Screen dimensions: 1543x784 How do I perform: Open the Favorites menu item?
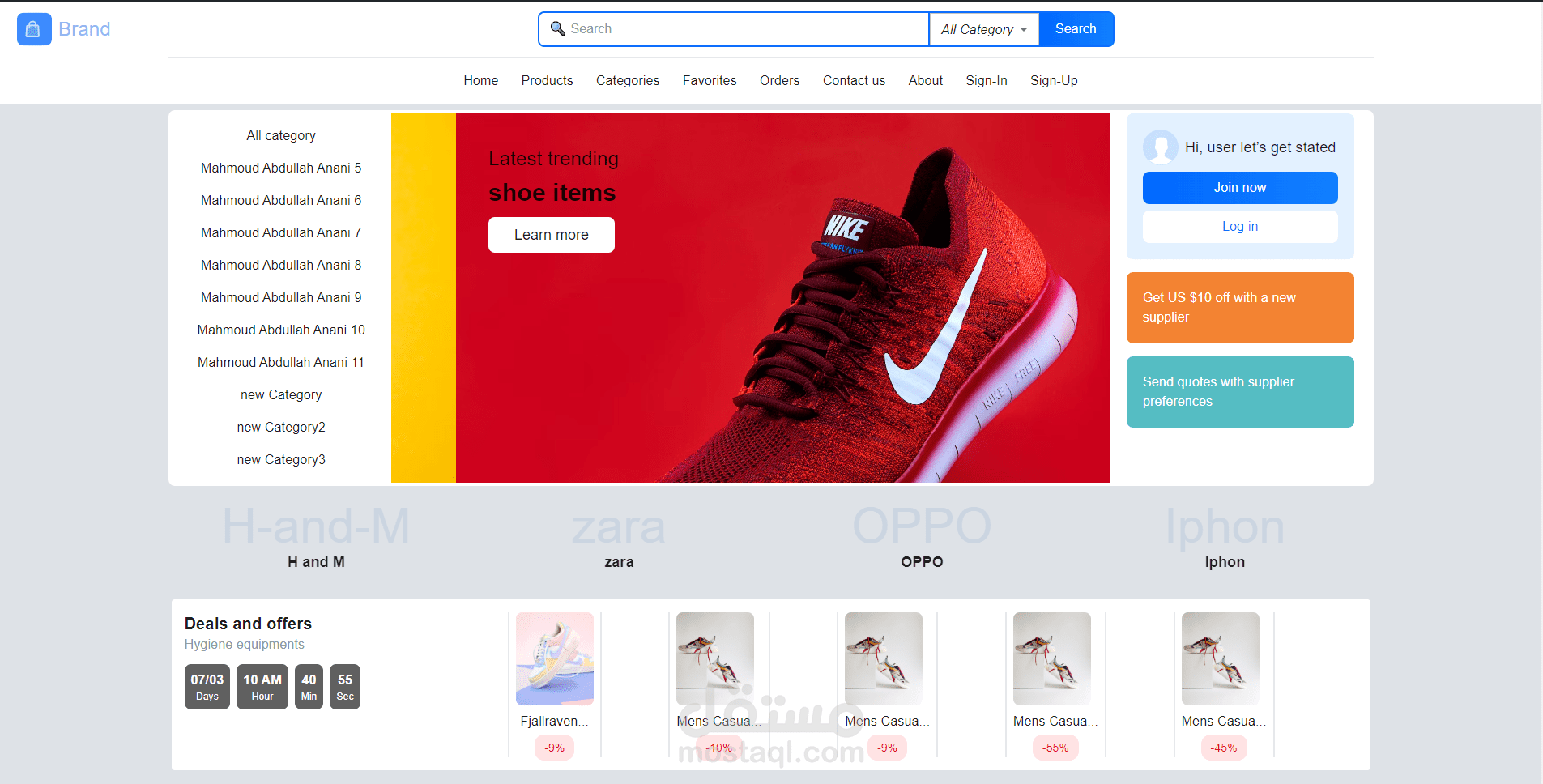pyautogui.click(x=710, y=81)
